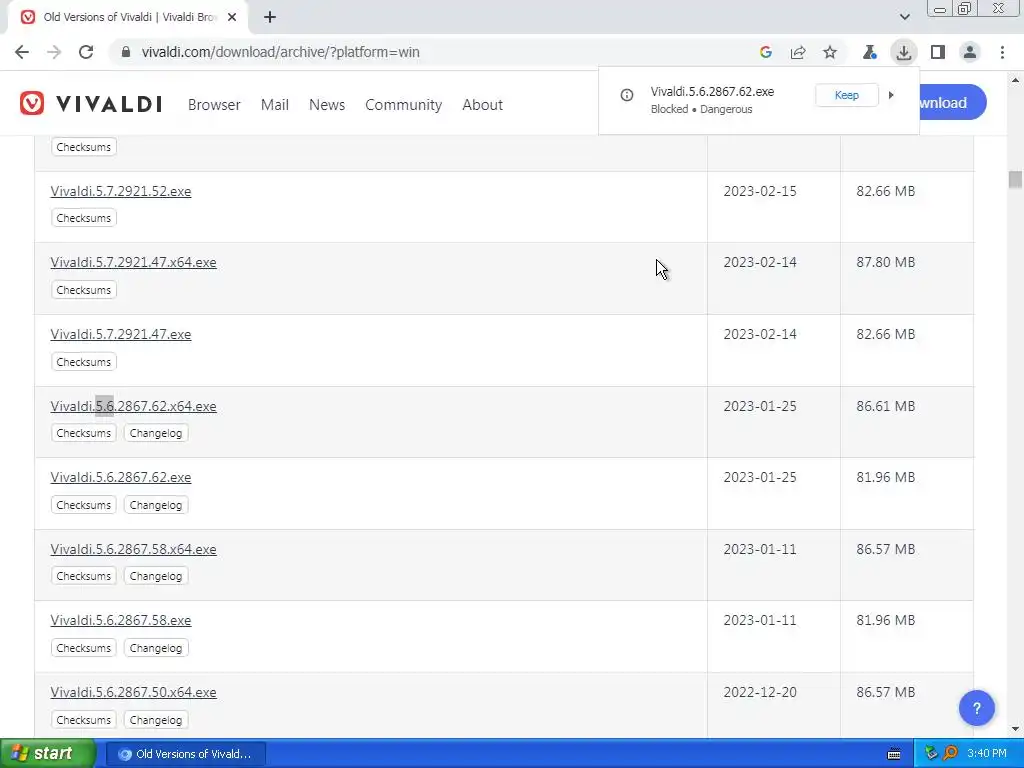Image resolution: width=1024 pixels, height=768 pixels.
Task: Open Checksums for Vivaldi.5.7.2921.47.exe
Action: pos(84,362)
